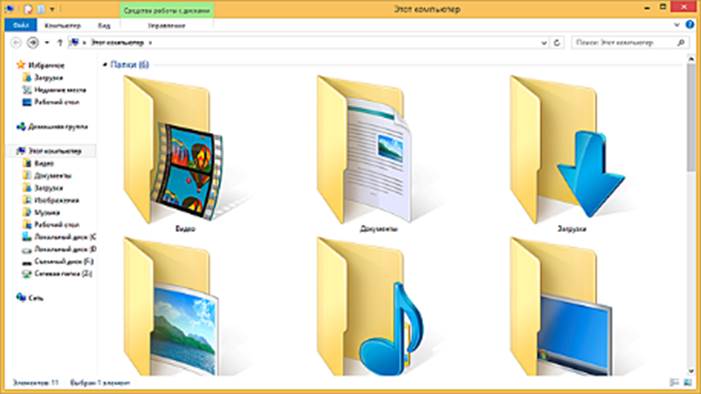The width and height of the screenshot is (701, 394).
Task: Open the recent locations dropdown arrow
Action: click(47, 43)
